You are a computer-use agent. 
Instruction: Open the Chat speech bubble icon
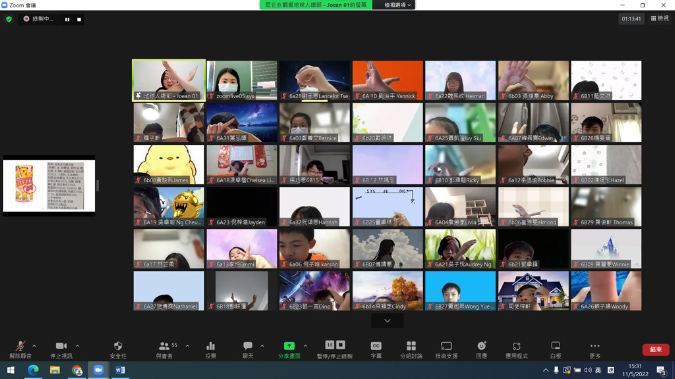[248, 349]
